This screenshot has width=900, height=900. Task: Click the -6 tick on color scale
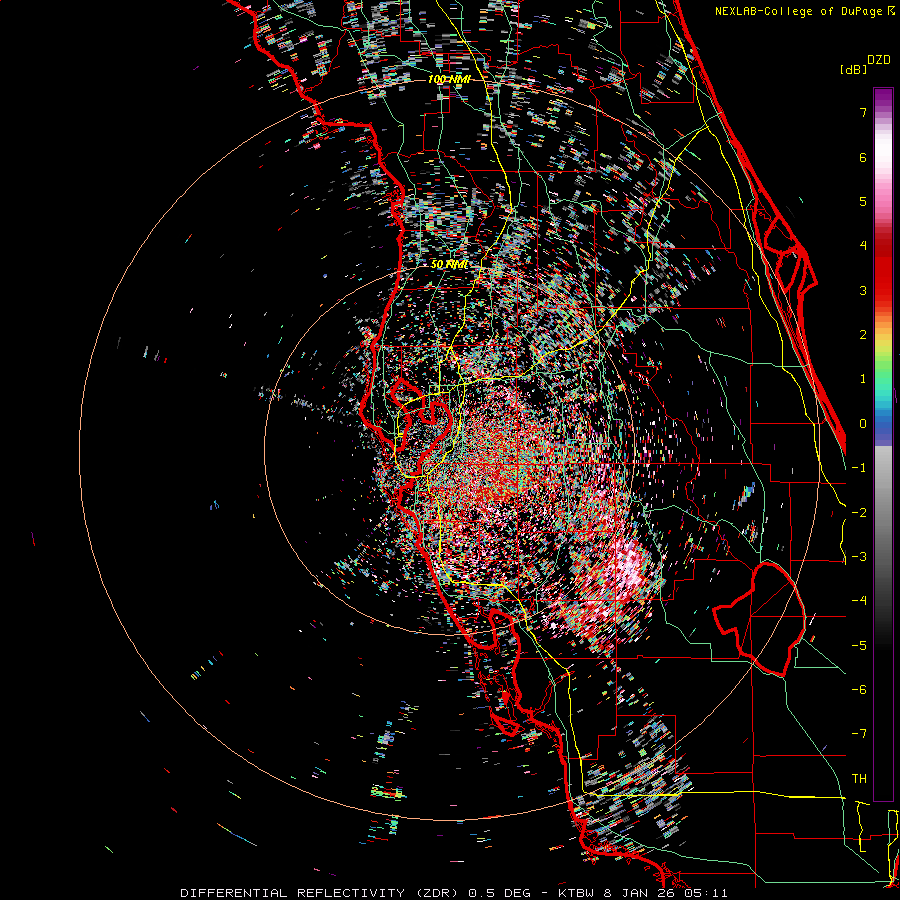pyautogui.click(x=859, y=689)
